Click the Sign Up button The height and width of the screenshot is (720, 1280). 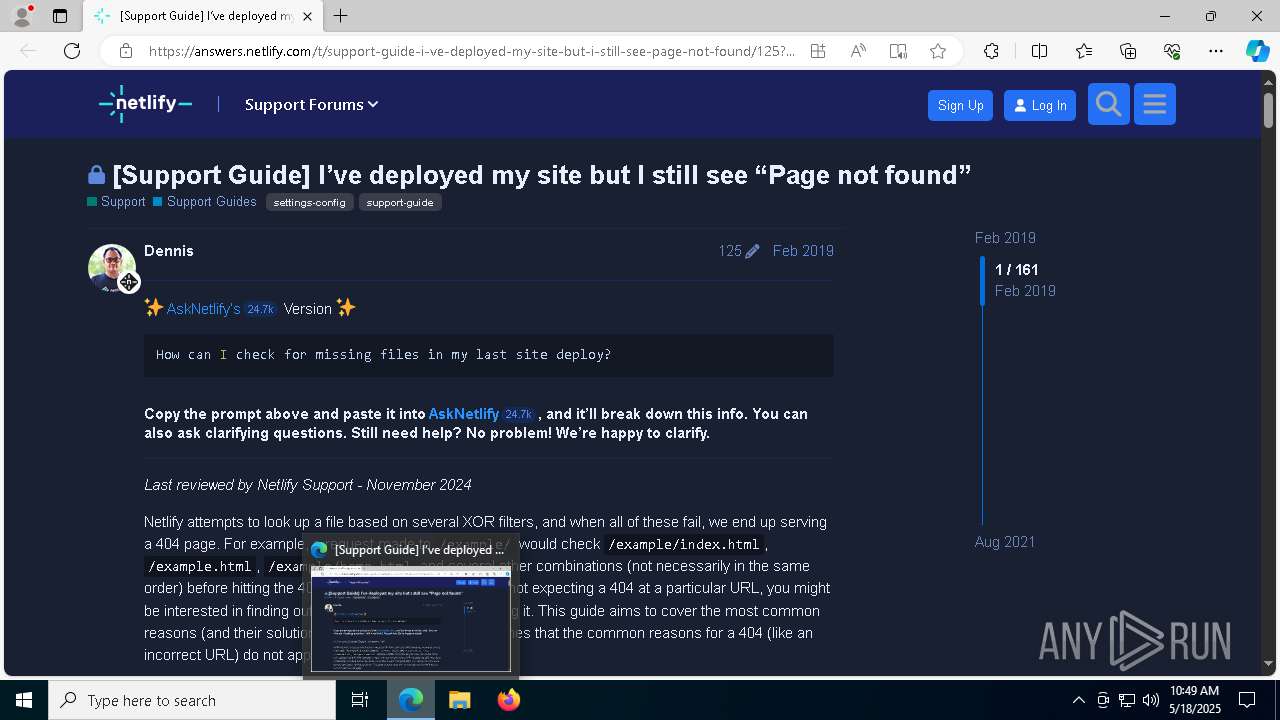[x=960, y=105]
